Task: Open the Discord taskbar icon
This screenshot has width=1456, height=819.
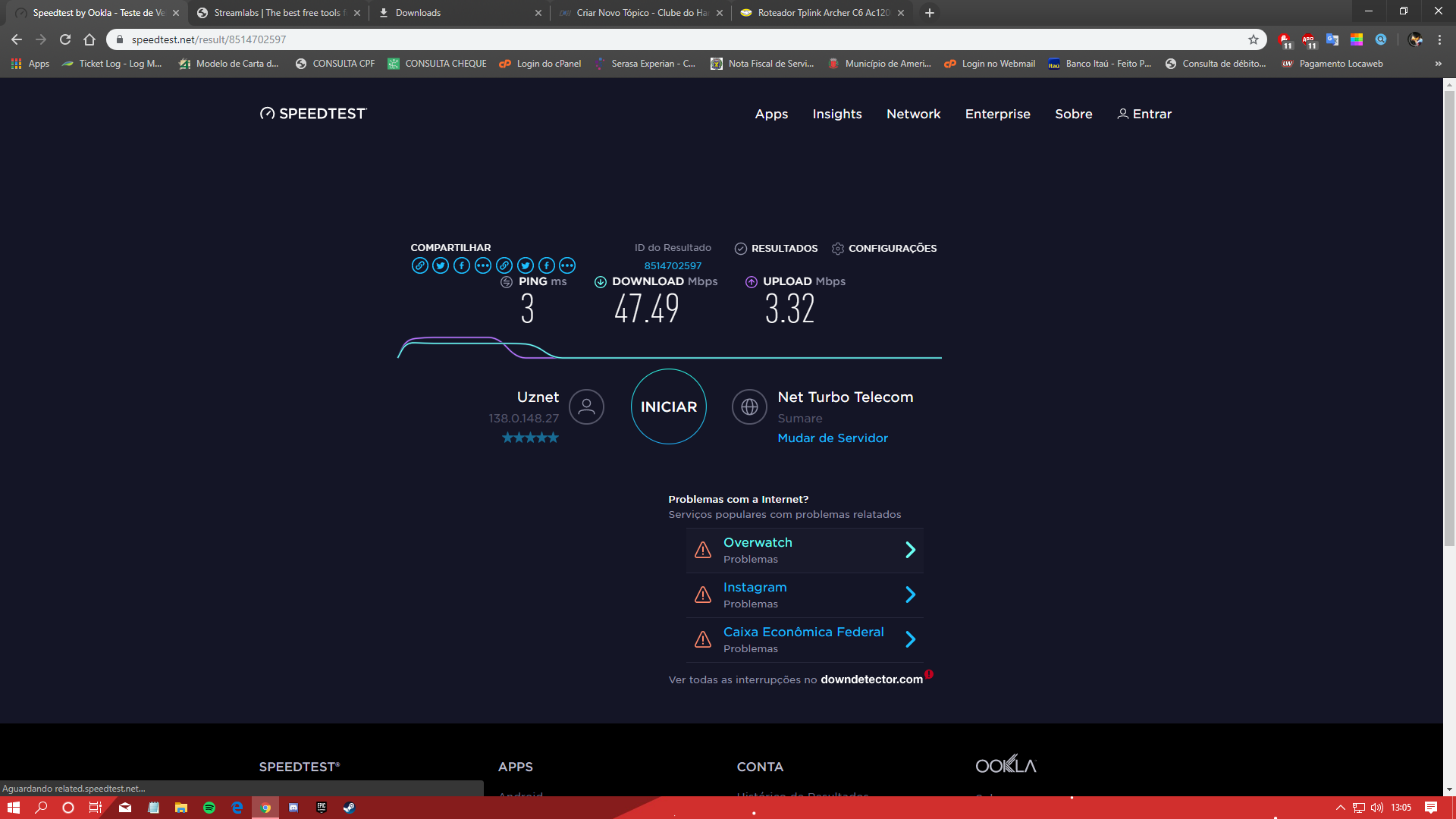Action: tap(293, 808)
